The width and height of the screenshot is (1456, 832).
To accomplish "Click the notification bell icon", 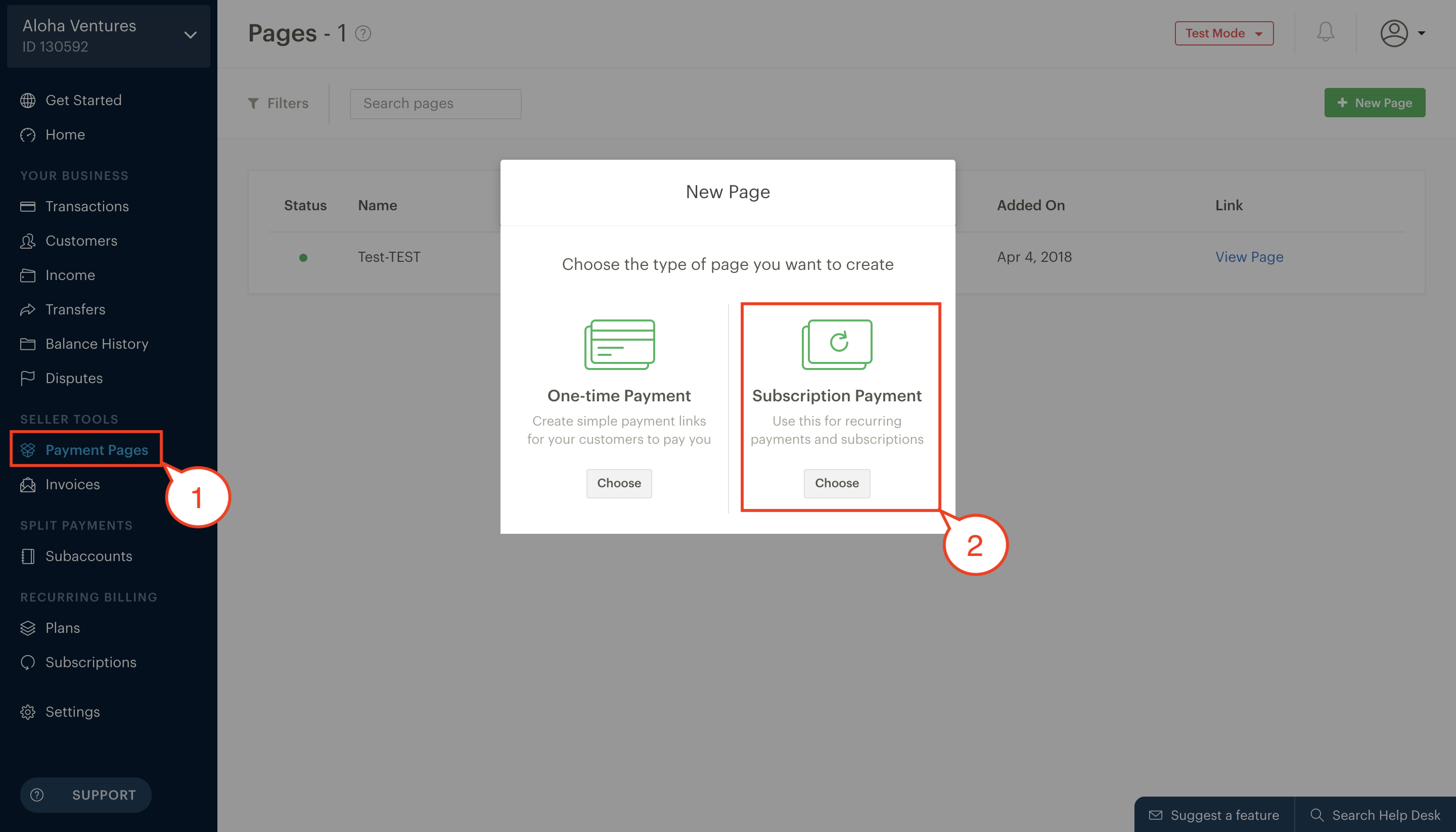I will (1325, 32).
